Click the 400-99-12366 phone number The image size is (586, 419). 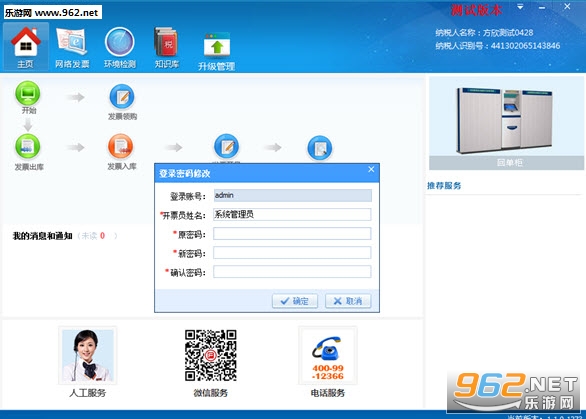point(328,372)
